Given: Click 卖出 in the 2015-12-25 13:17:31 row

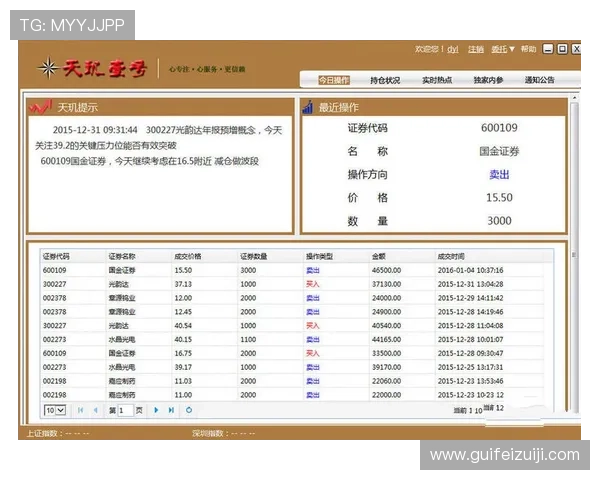Looking at the screenshot, I should (313, 367).
